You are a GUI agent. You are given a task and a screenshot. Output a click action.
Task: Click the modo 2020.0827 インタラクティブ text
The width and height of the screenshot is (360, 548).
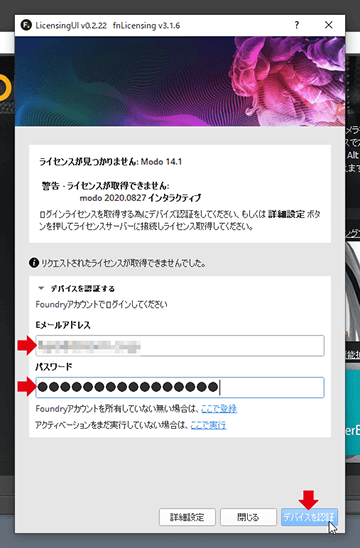(x=140, y=198)
